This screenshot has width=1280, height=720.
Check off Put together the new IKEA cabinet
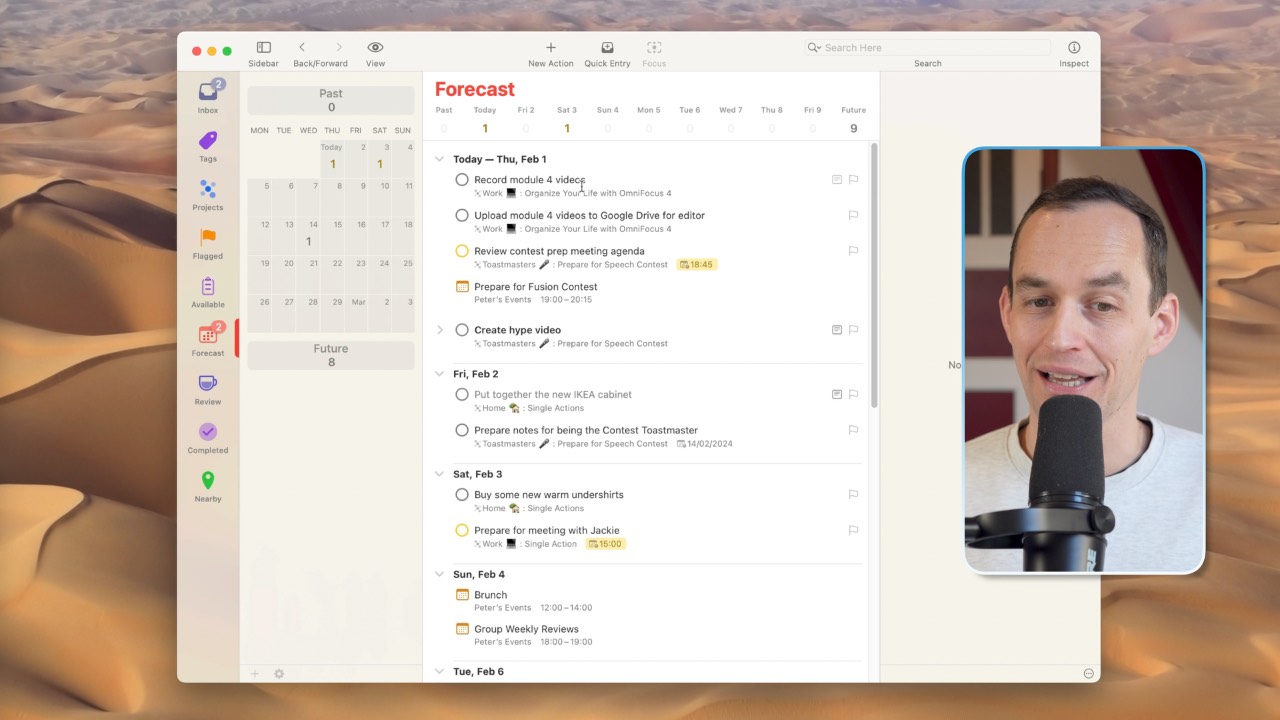(x=462, y=395)
